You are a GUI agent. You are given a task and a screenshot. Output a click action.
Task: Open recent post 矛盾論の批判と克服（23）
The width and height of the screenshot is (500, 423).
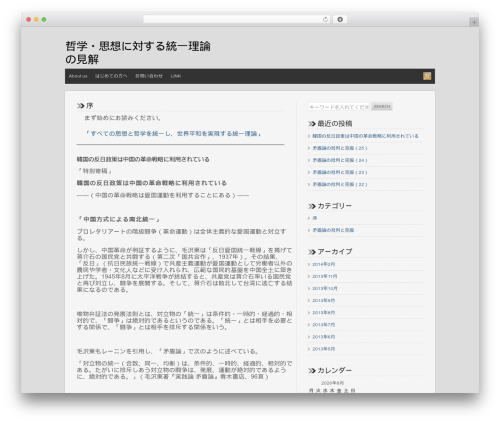coord(340,172)
